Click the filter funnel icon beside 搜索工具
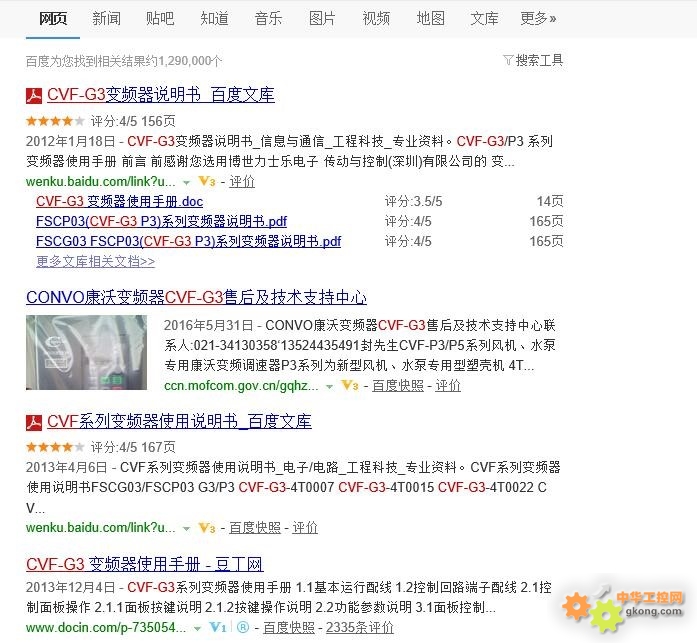Screen dimensions: 697x643 click(508, 60)
